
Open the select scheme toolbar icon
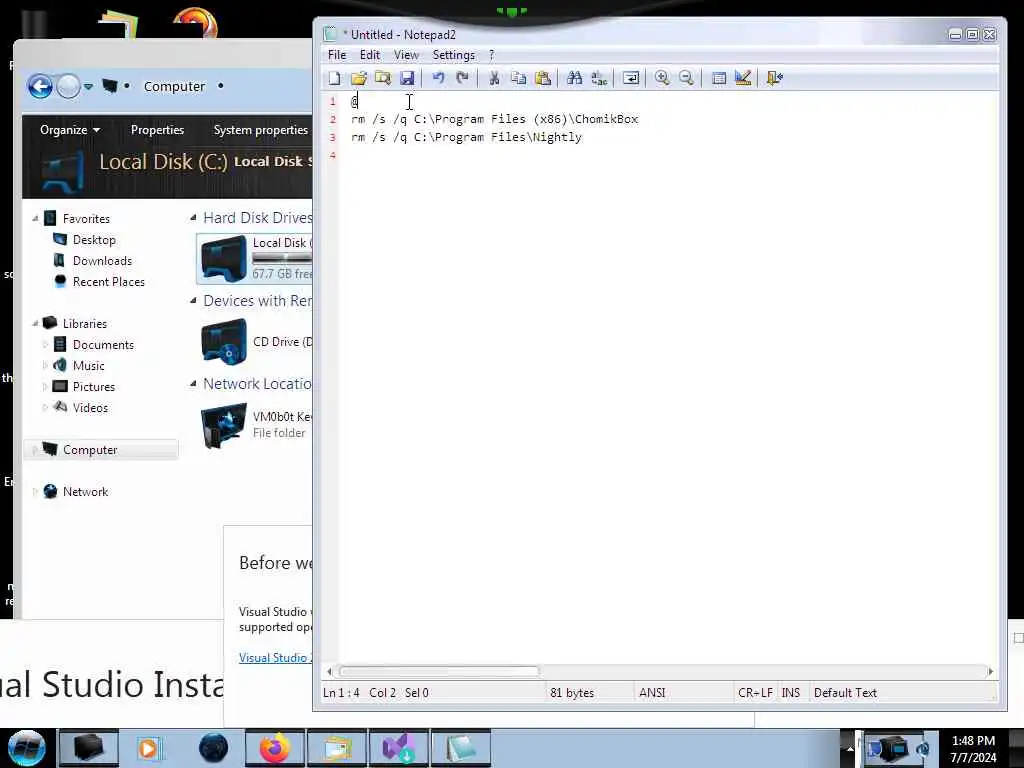(x=719, y=78)
